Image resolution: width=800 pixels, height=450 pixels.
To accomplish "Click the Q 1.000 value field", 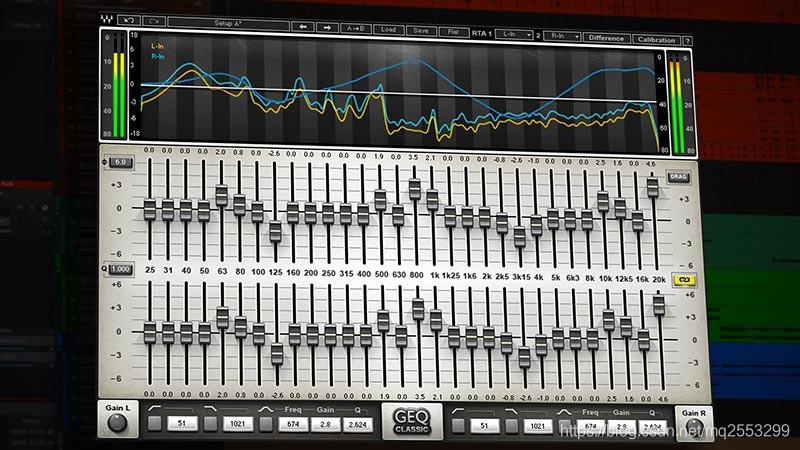I will (120, 269).
